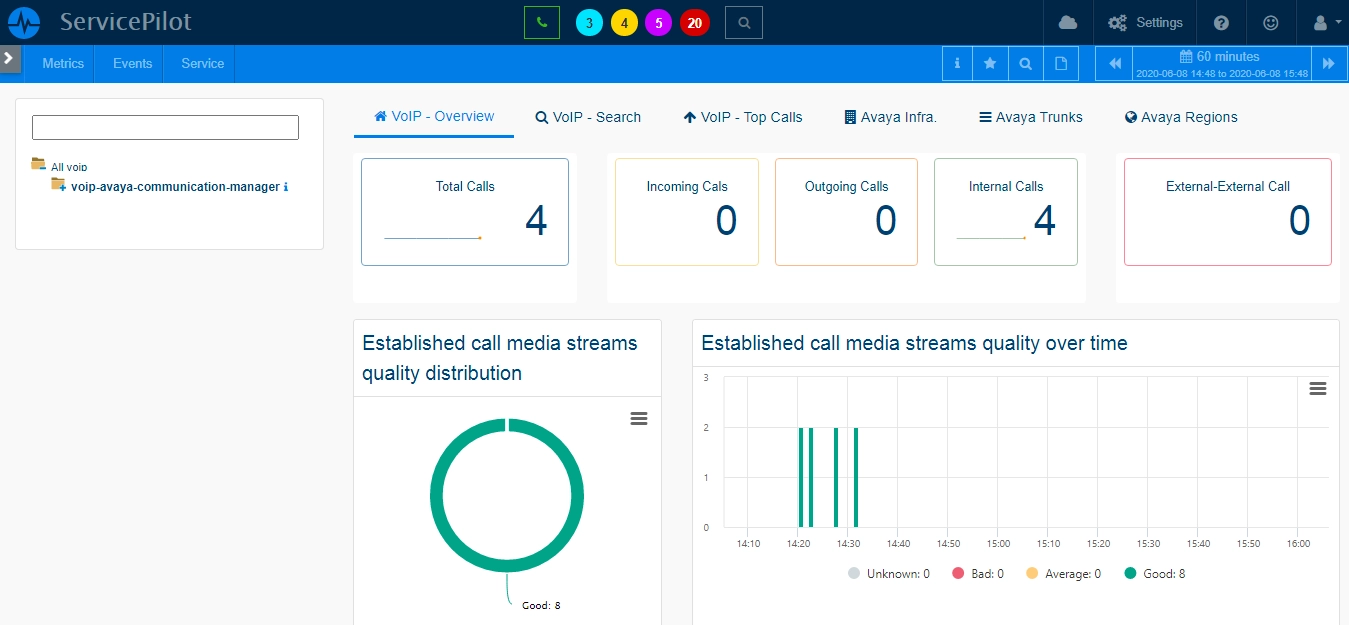The height and width of the screenshot is (625, 1349).
Task: Click the Internal Calls card
Action: [x=1006, y=212]
